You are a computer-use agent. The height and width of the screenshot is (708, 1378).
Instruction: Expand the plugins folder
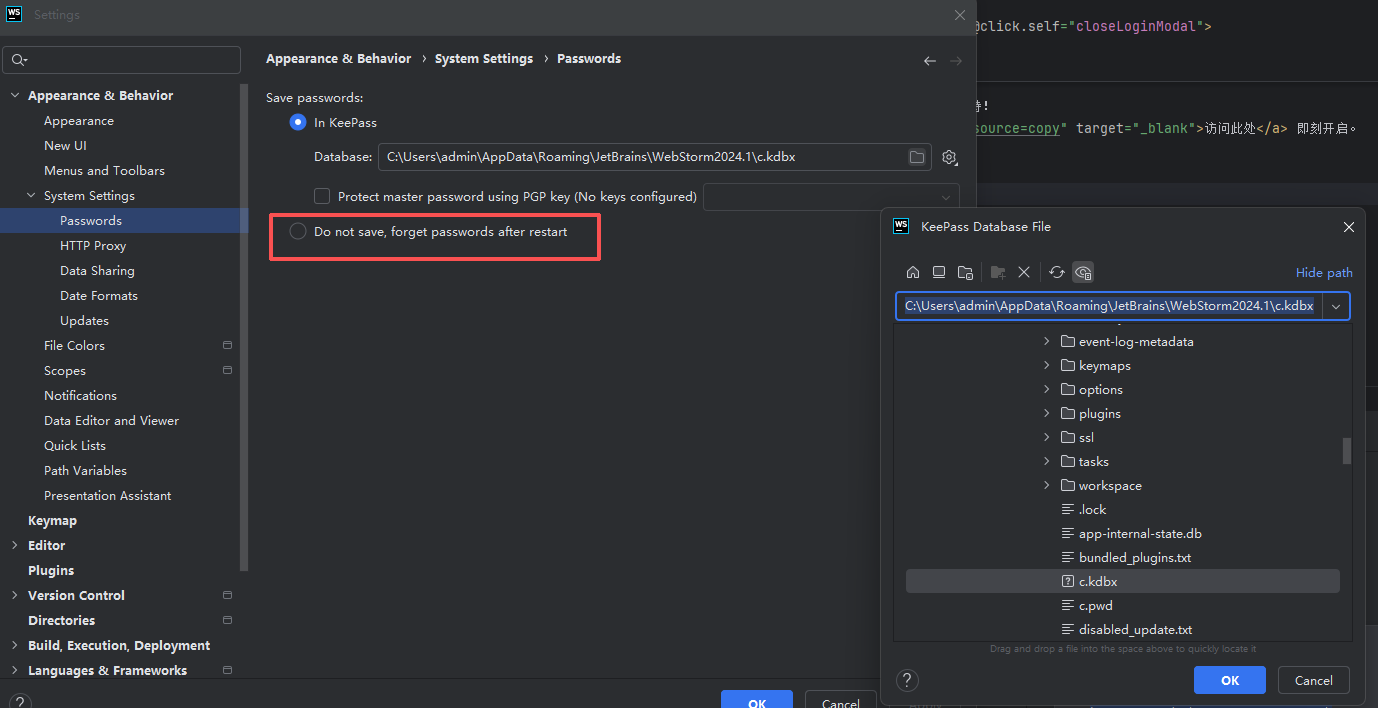pyautogui.click(x=1047, y=413)
